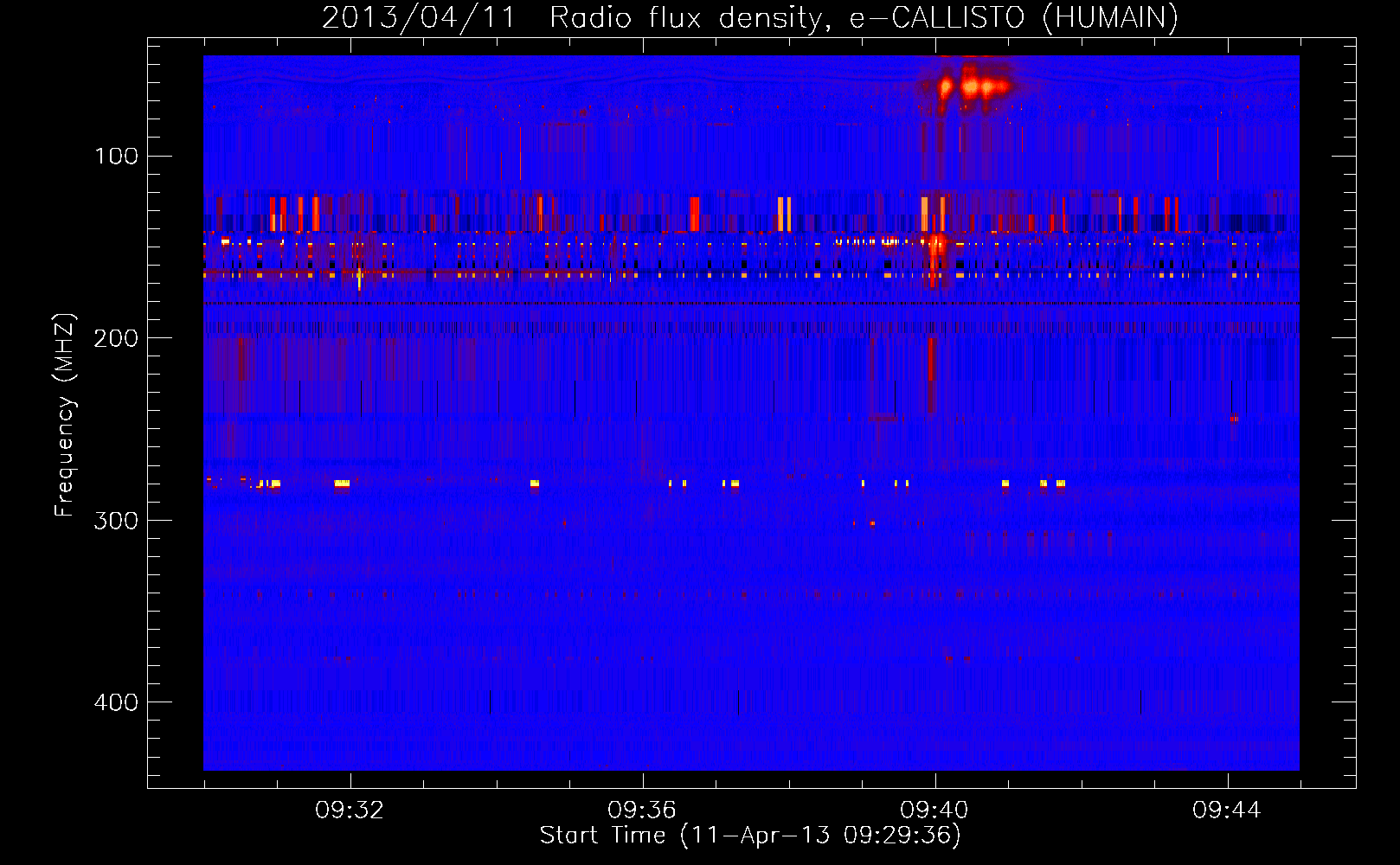Click the '300' frequency axis label
The image size is (1400, 865).
pyautogui.click(x=116, y=521)
